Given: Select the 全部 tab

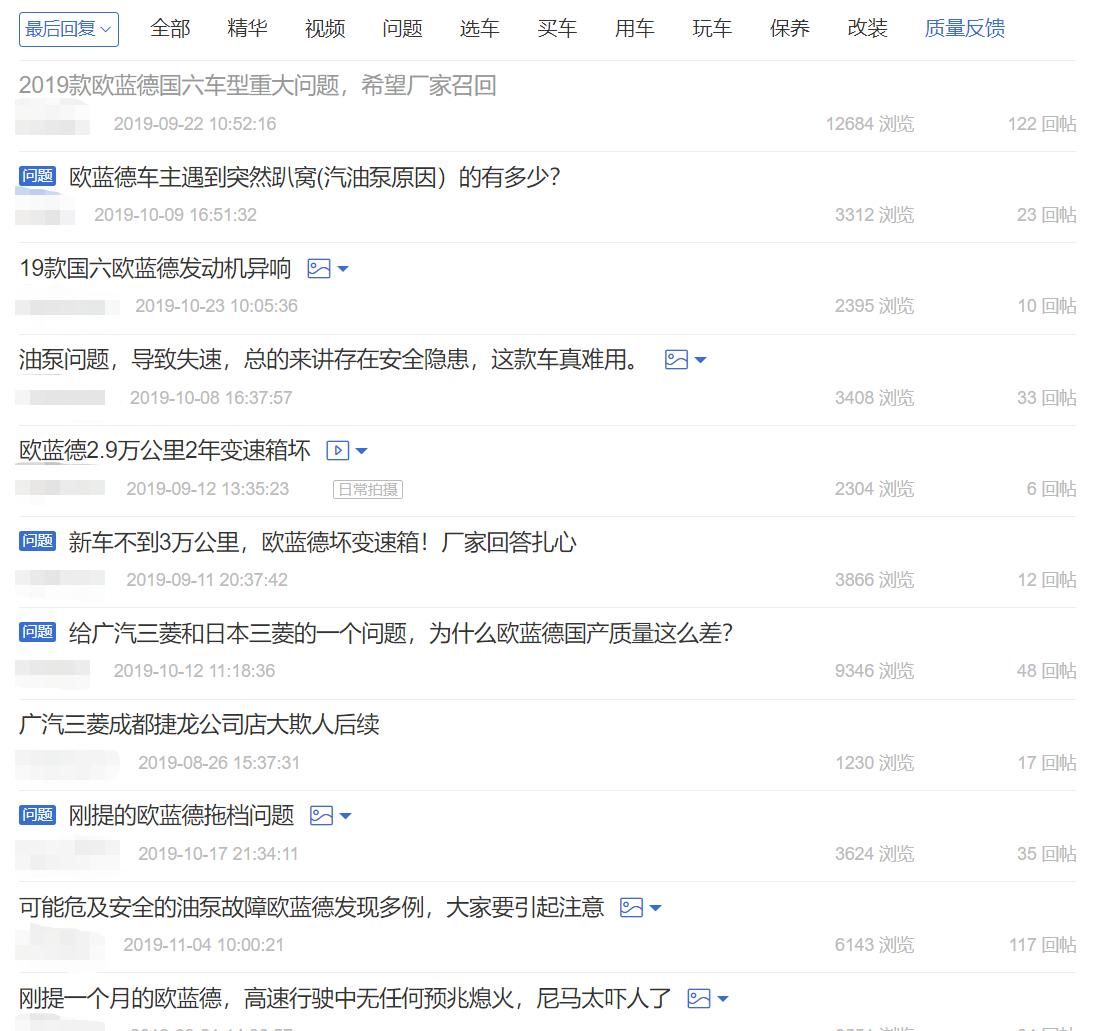Looking at the screenshot, I should [170, 29].
